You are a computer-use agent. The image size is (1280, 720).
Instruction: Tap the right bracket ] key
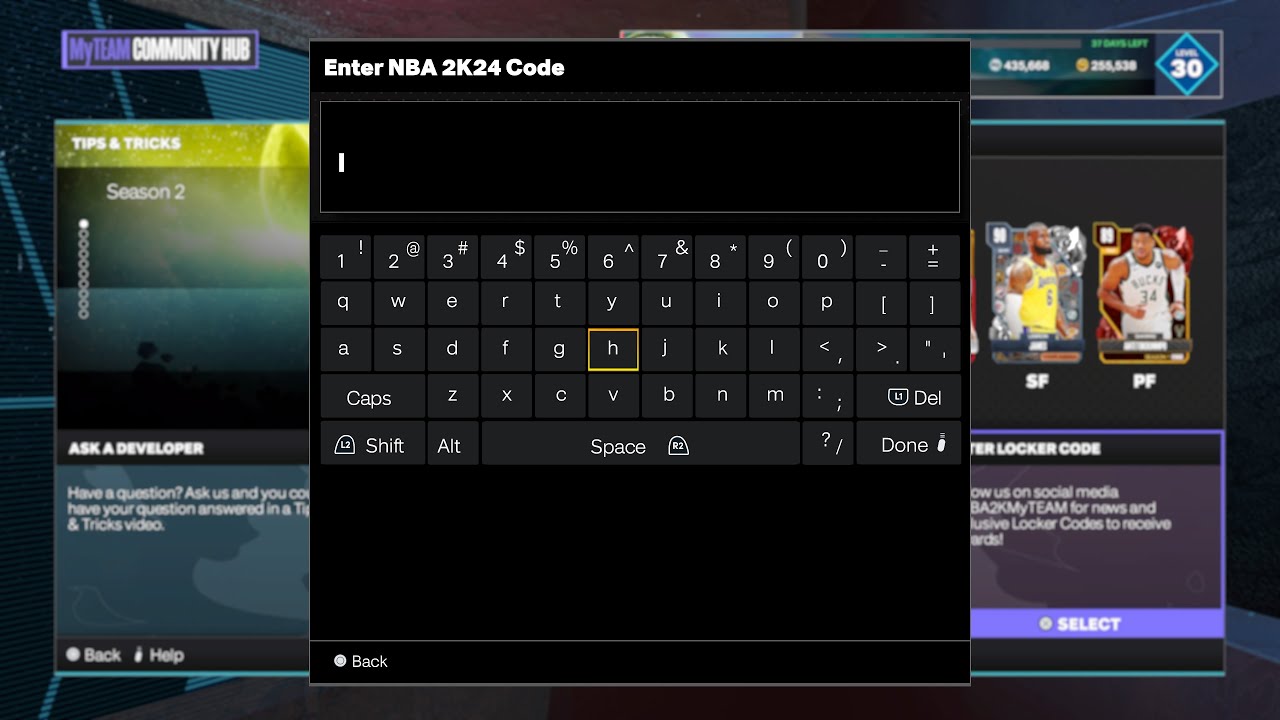click(x=934, y=303)
